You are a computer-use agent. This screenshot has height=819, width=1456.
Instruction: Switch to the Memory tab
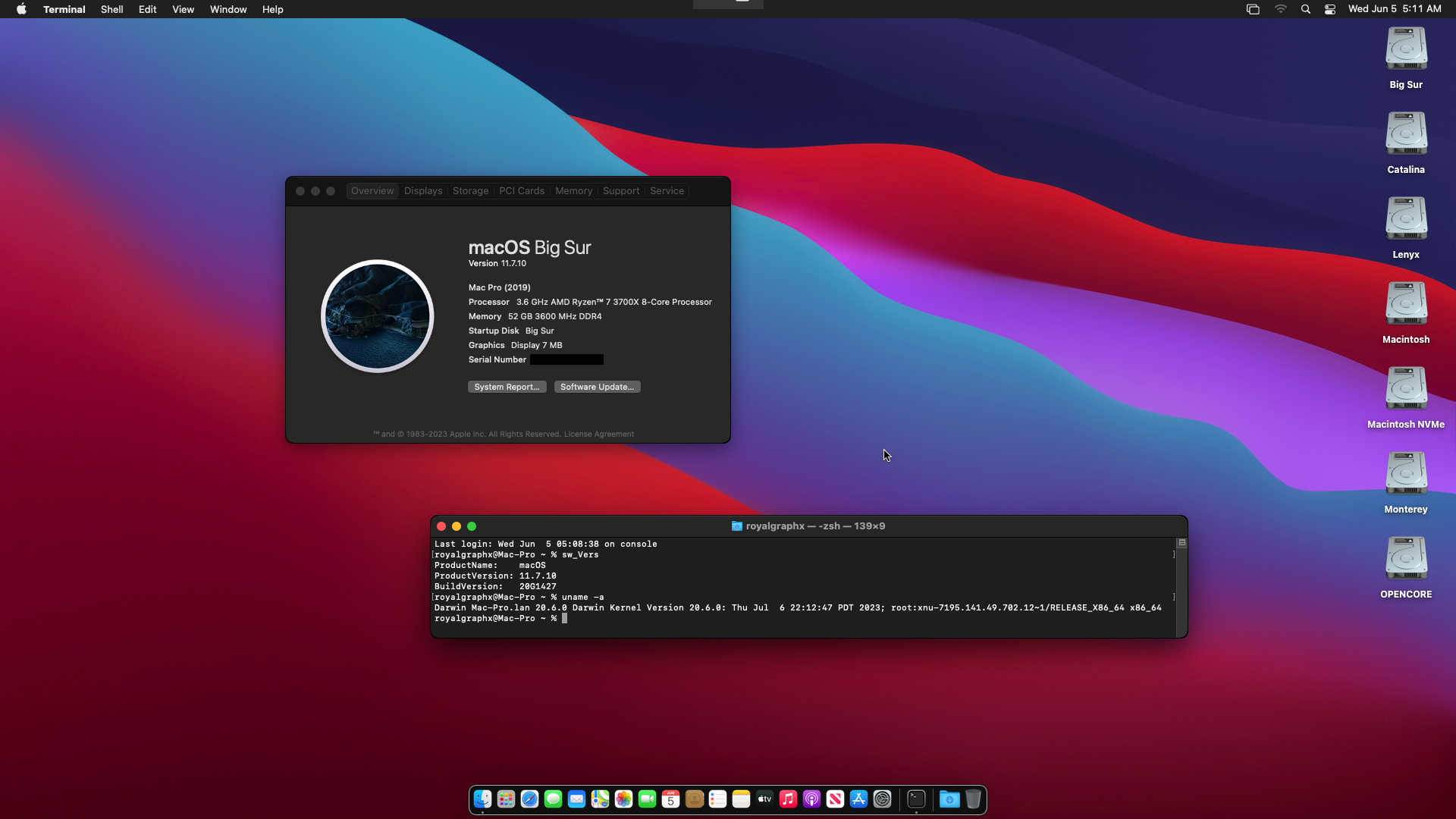[x=573, y=191]
